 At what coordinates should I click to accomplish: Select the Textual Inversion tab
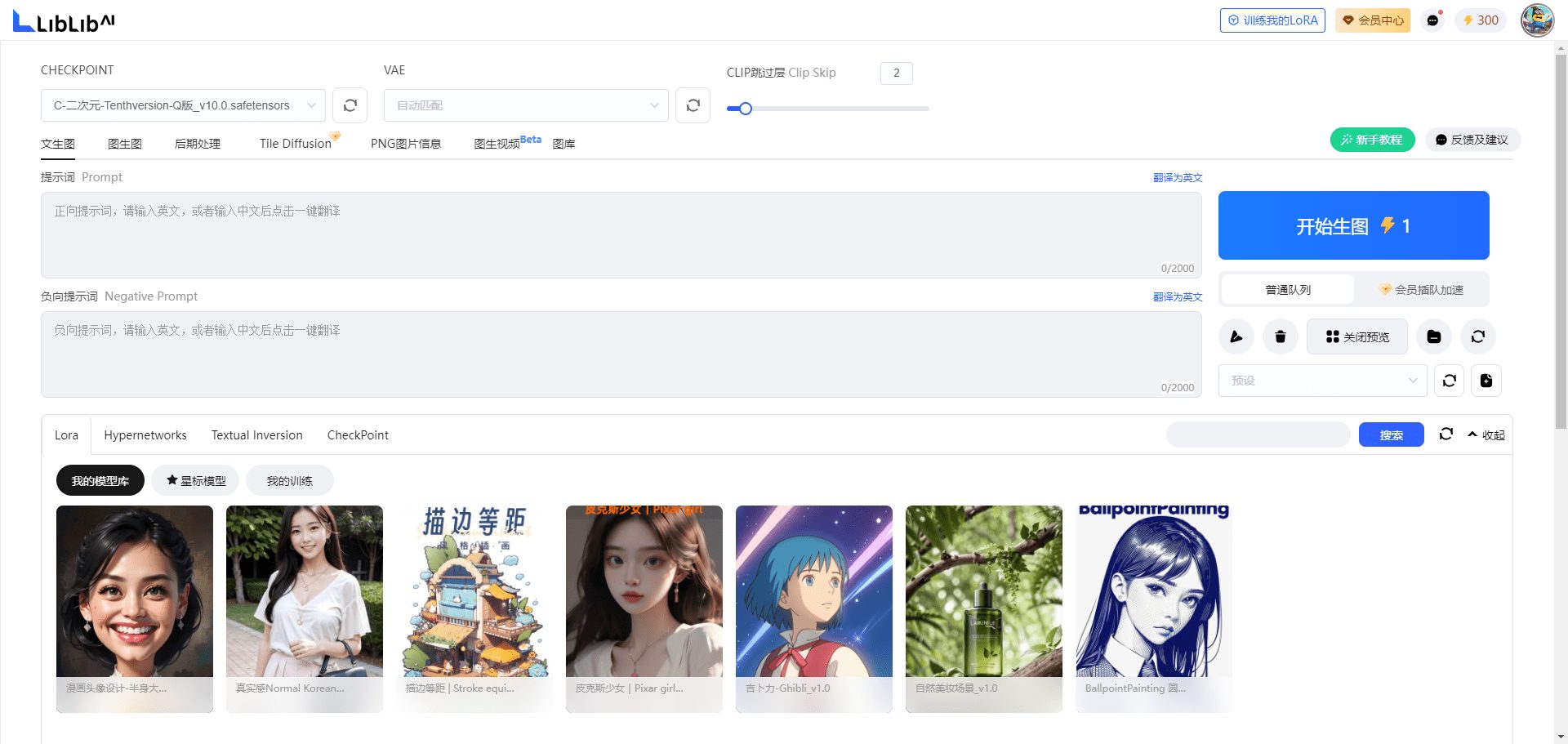257,435
